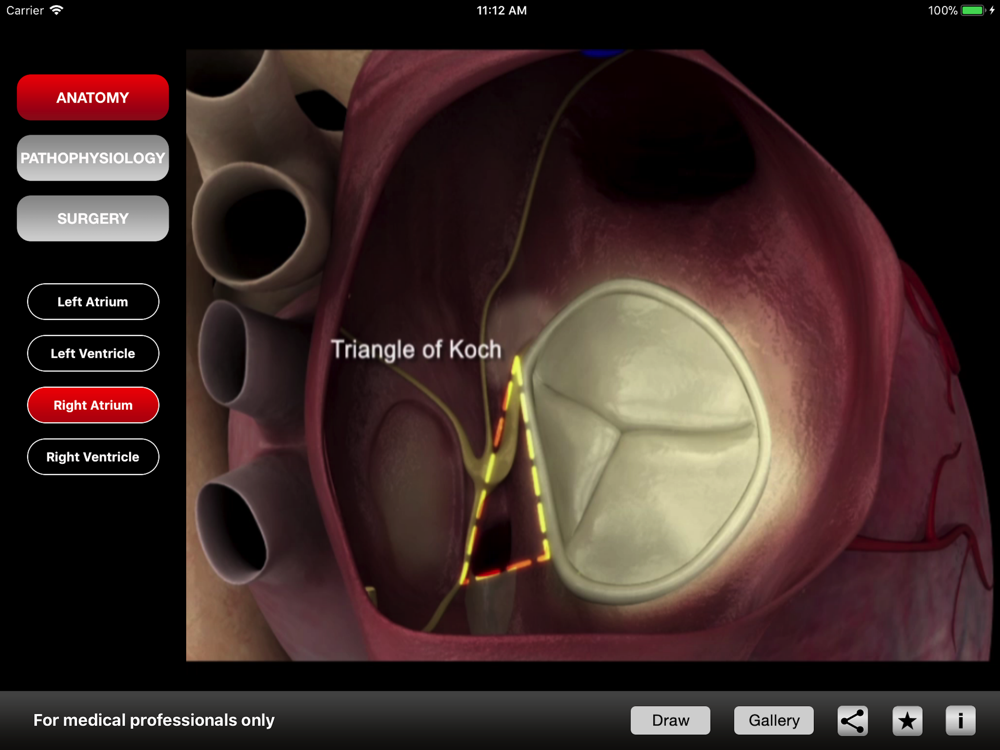Switch to the SURGERY tab
Image resolution: width=1000 pixels, height=750 pixels.
pyautogui.click(x=93, y=218)
